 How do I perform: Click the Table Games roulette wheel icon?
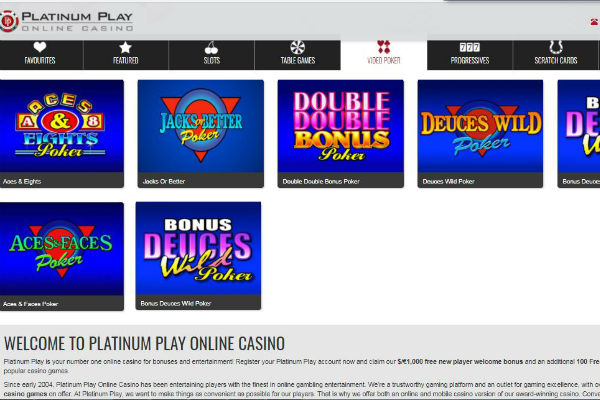tap(297, 47)
